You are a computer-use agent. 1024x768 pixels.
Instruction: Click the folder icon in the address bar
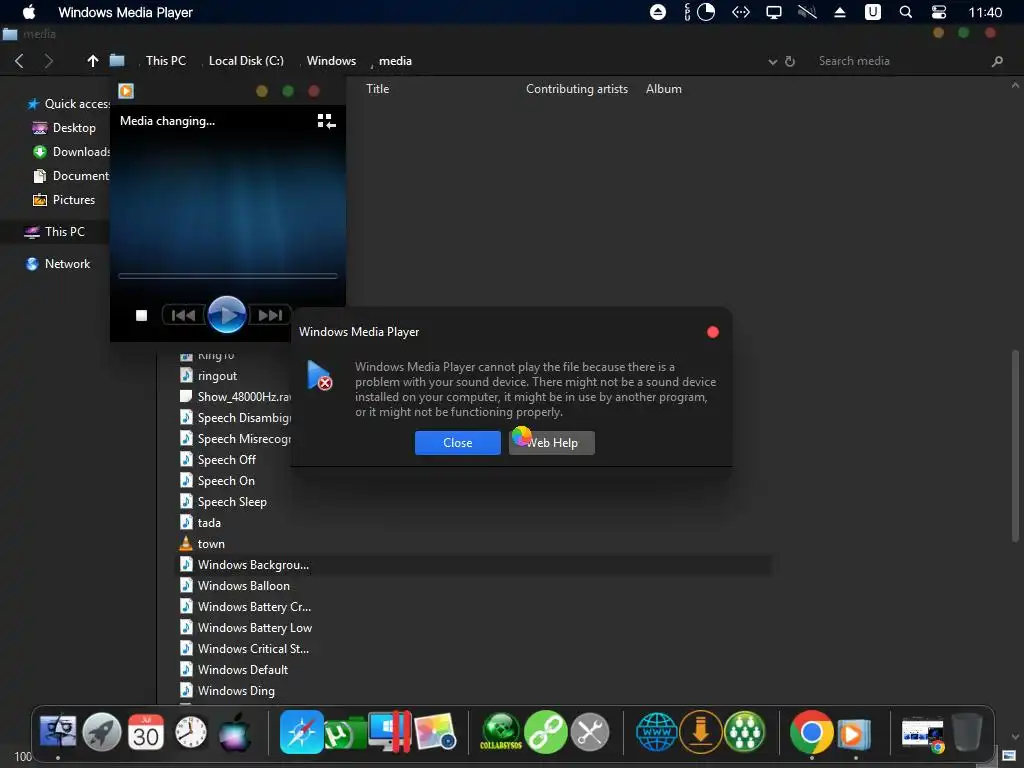point(117,60)
